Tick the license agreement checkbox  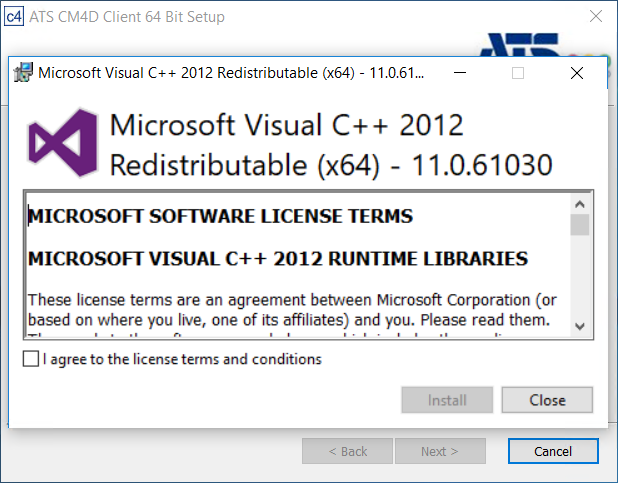coord(32,359)
